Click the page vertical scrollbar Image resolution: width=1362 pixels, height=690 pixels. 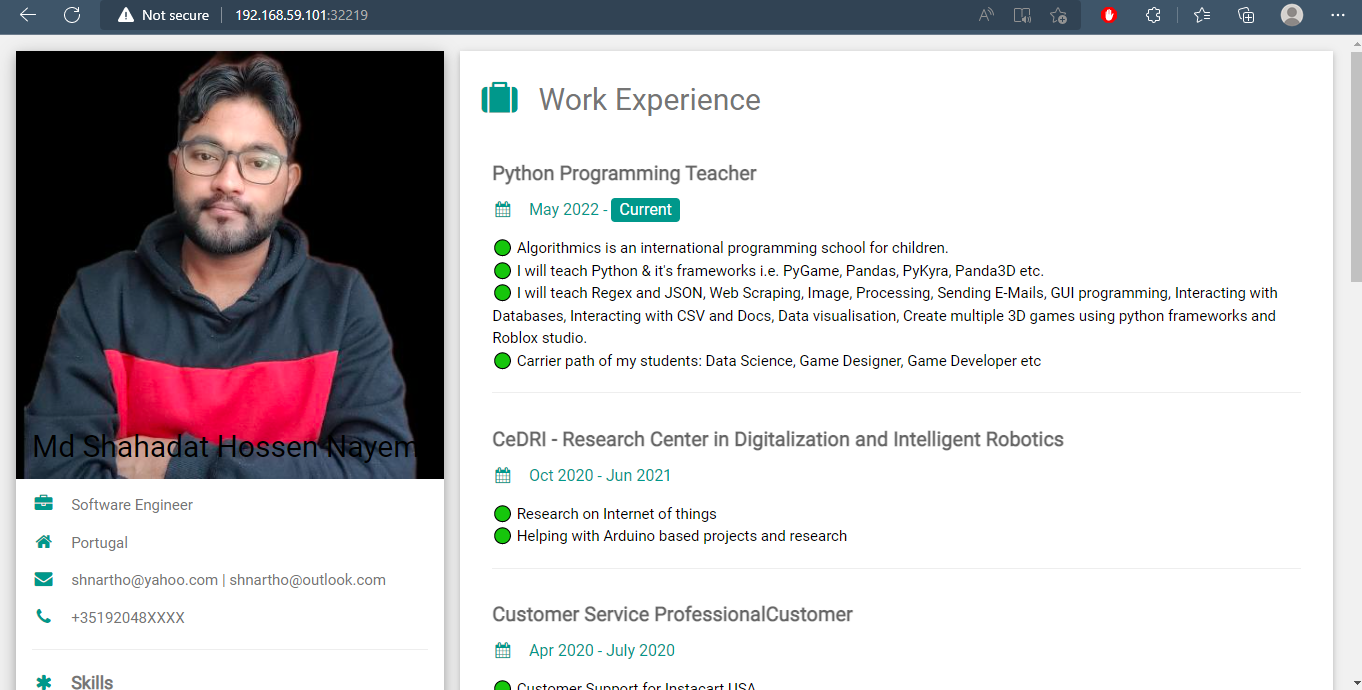(x=1355, y=362)
